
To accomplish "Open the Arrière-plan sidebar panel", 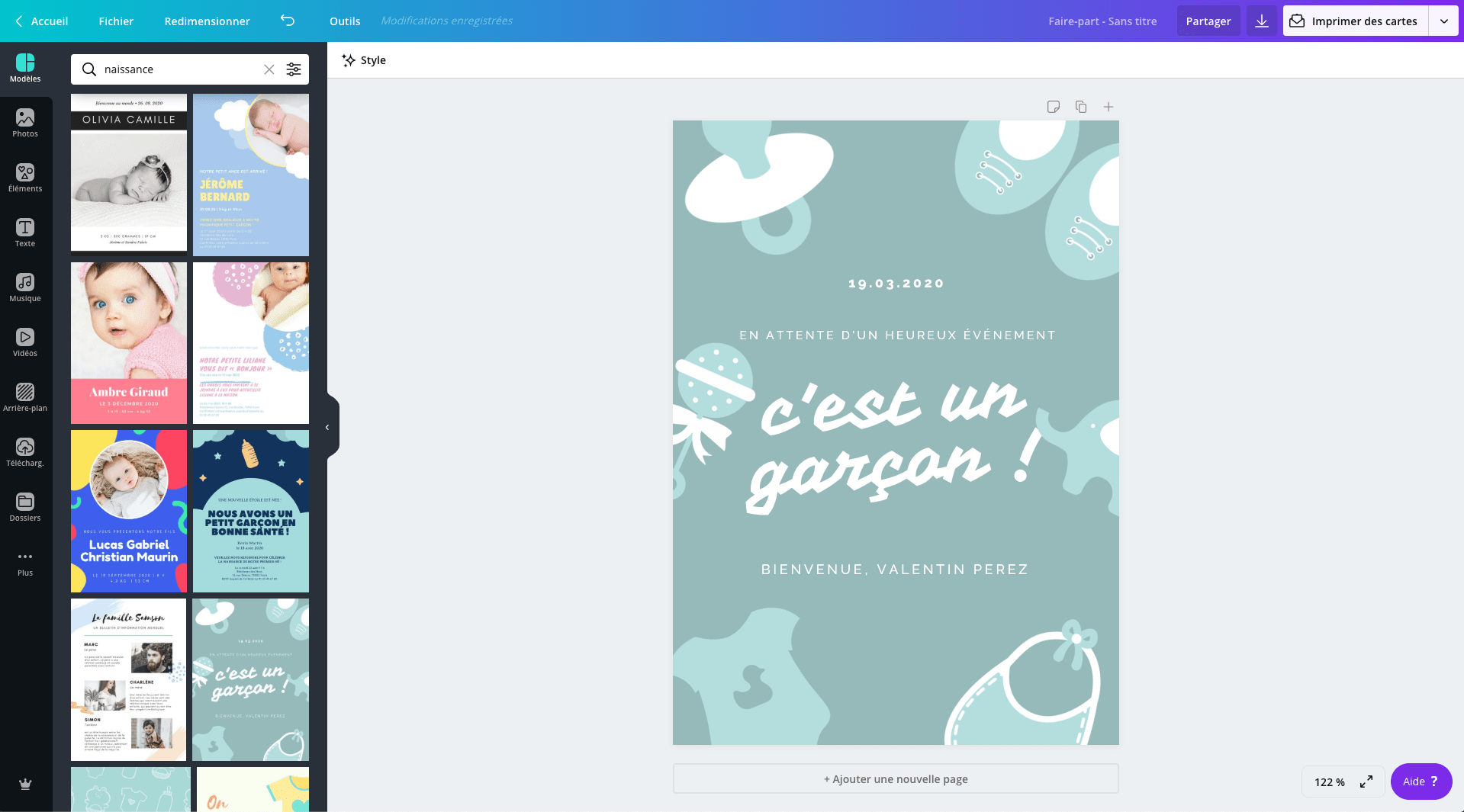I will pos(25,397).
